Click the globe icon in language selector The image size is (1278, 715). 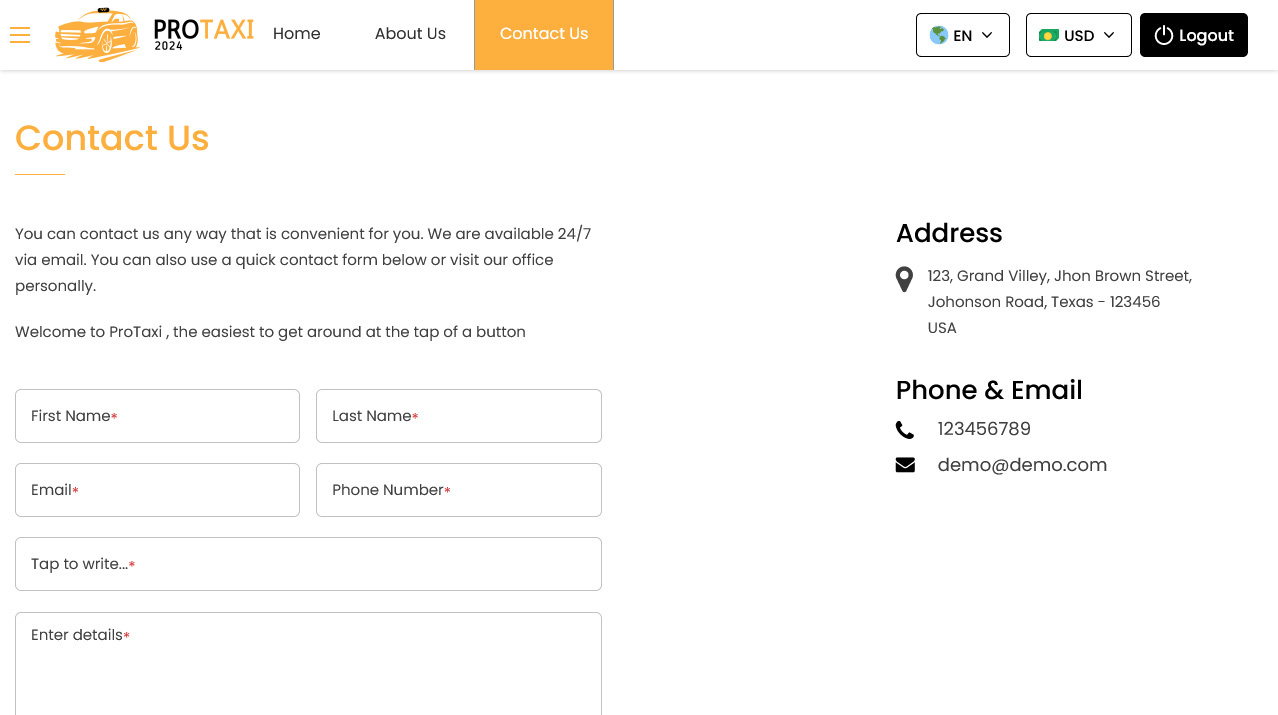938,35
